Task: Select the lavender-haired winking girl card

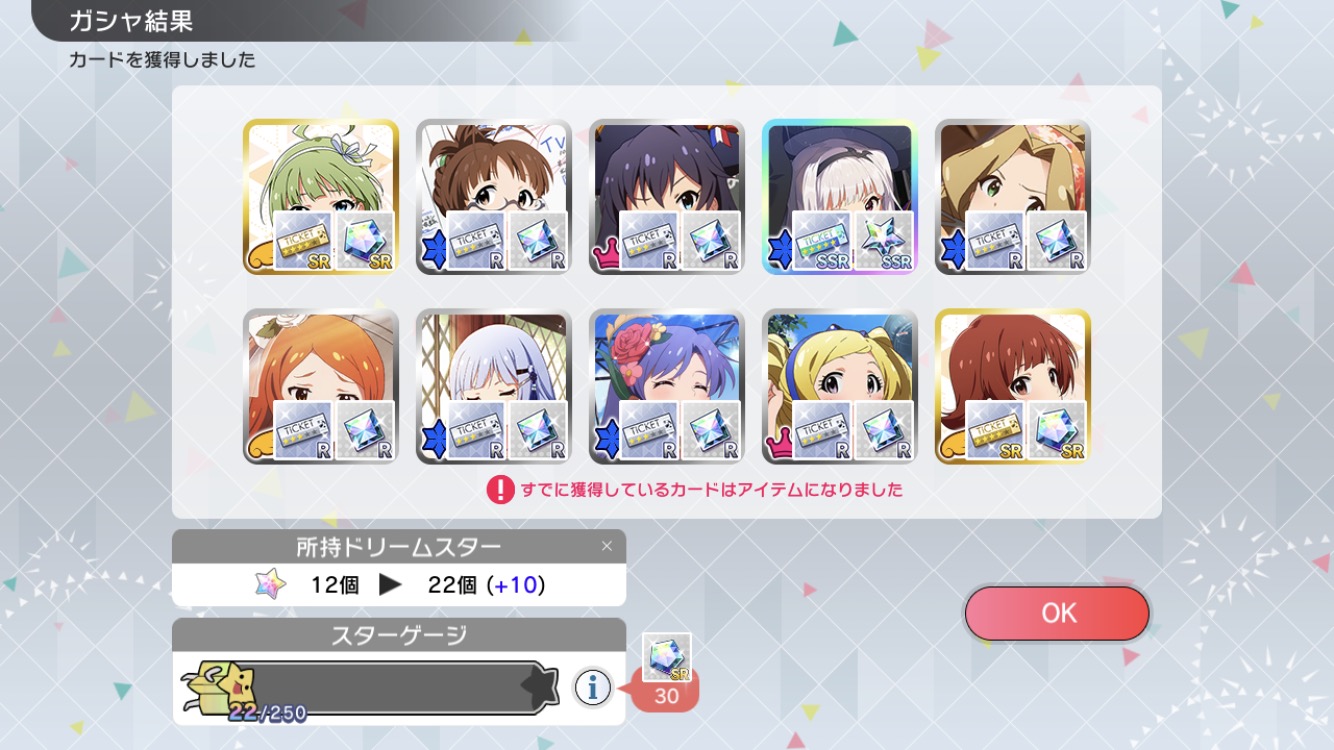Action: tap(494, 386)
